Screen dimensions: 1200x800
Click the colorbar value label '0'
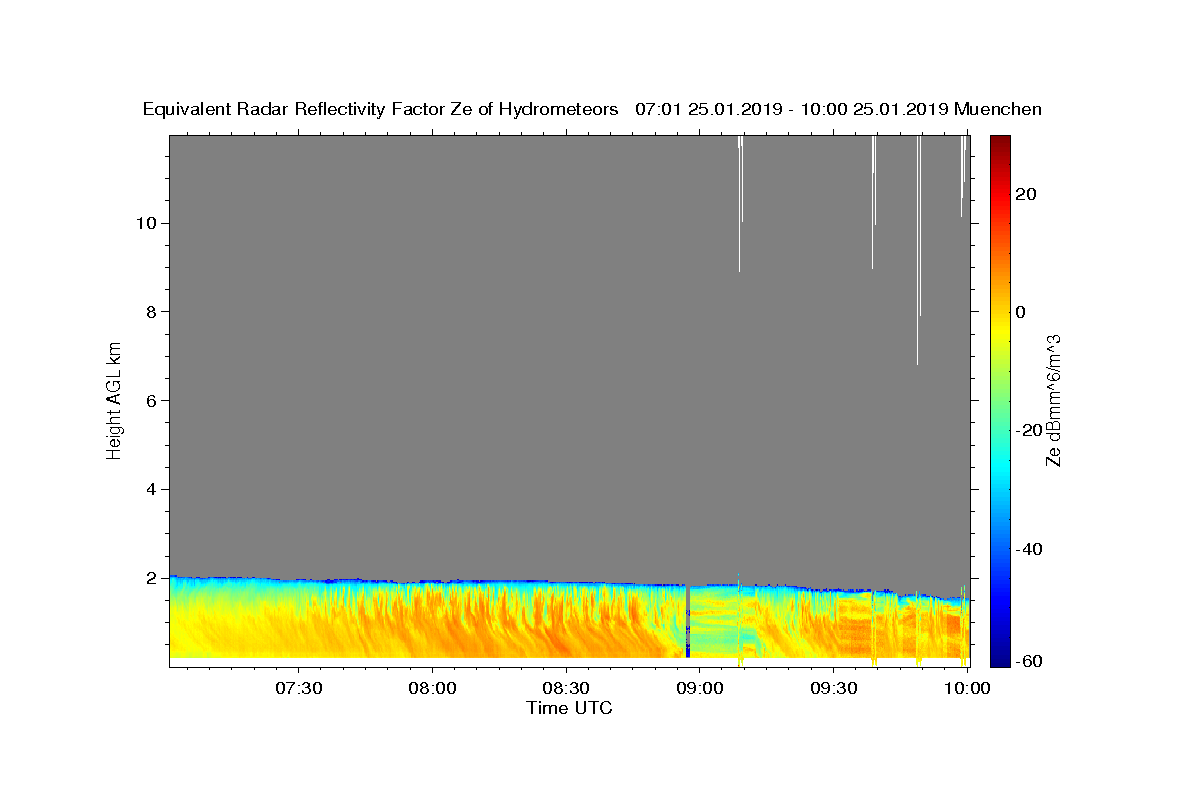[x=1021, y=312]
